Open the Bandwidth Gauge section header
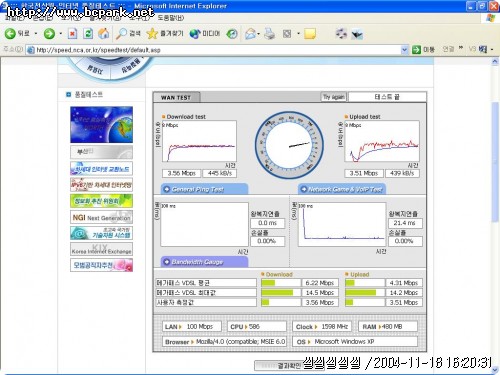 tap(204, 262)
